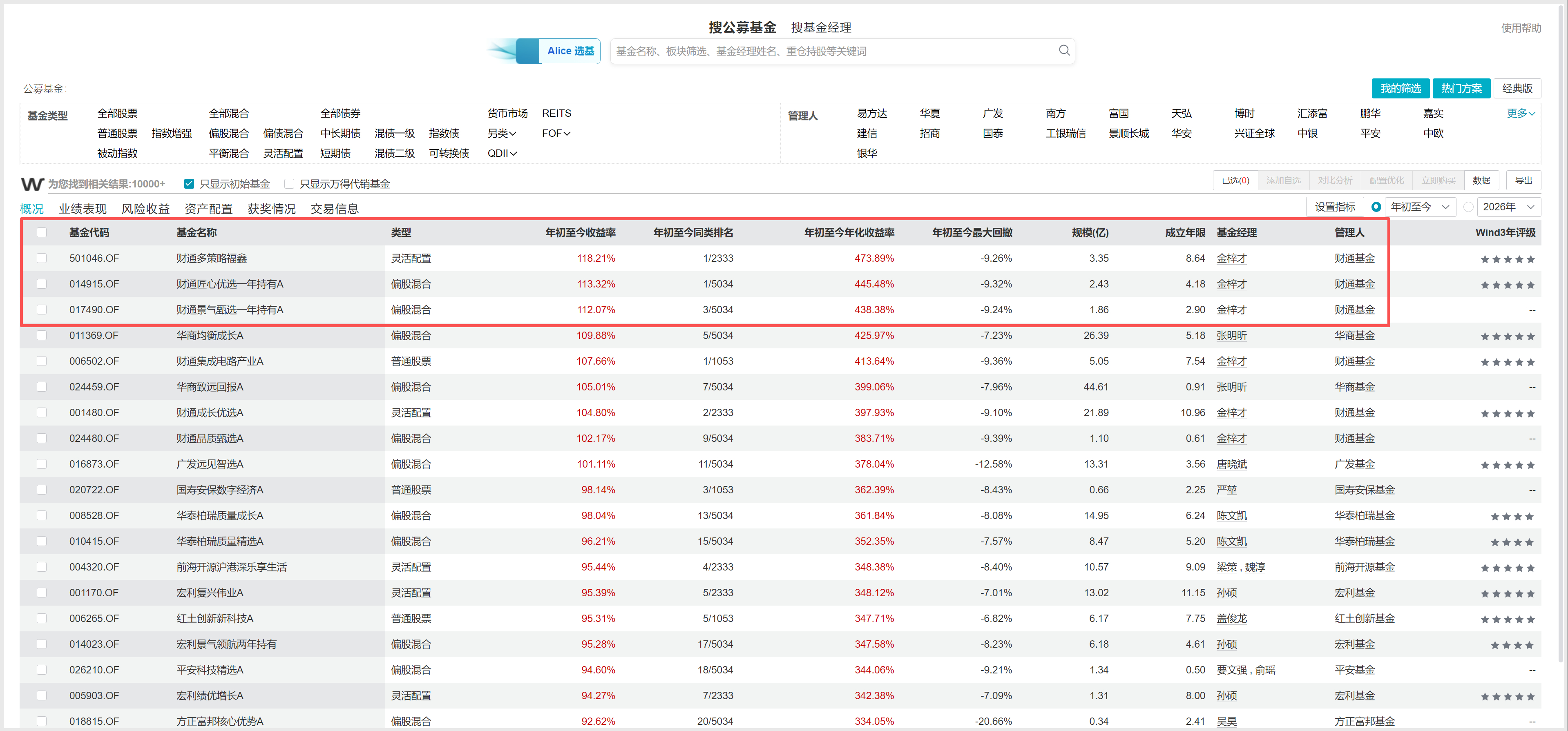The width and height of the screenshot is (1568, 731).
Task: Click star rating of 014023.OF row
Action: (x=1512, y=645)
